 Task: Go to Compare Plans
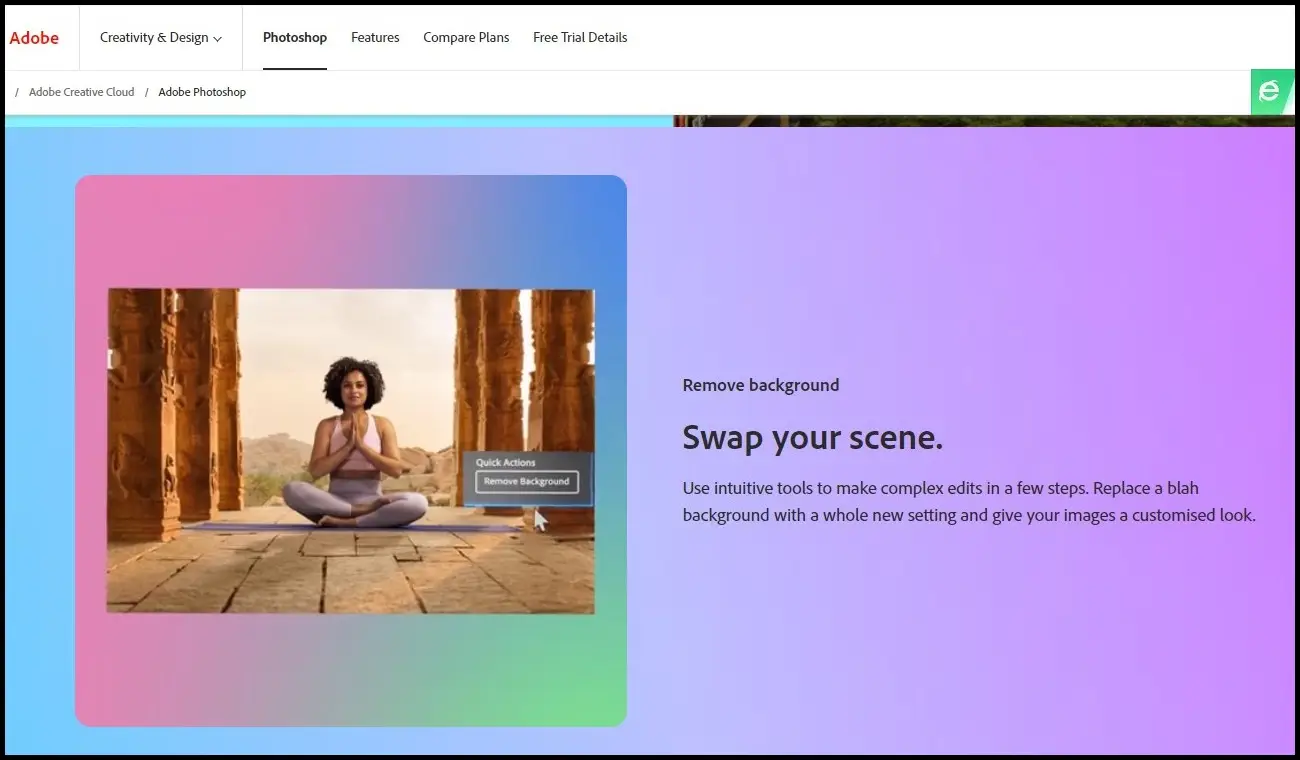tap(466, 38)
